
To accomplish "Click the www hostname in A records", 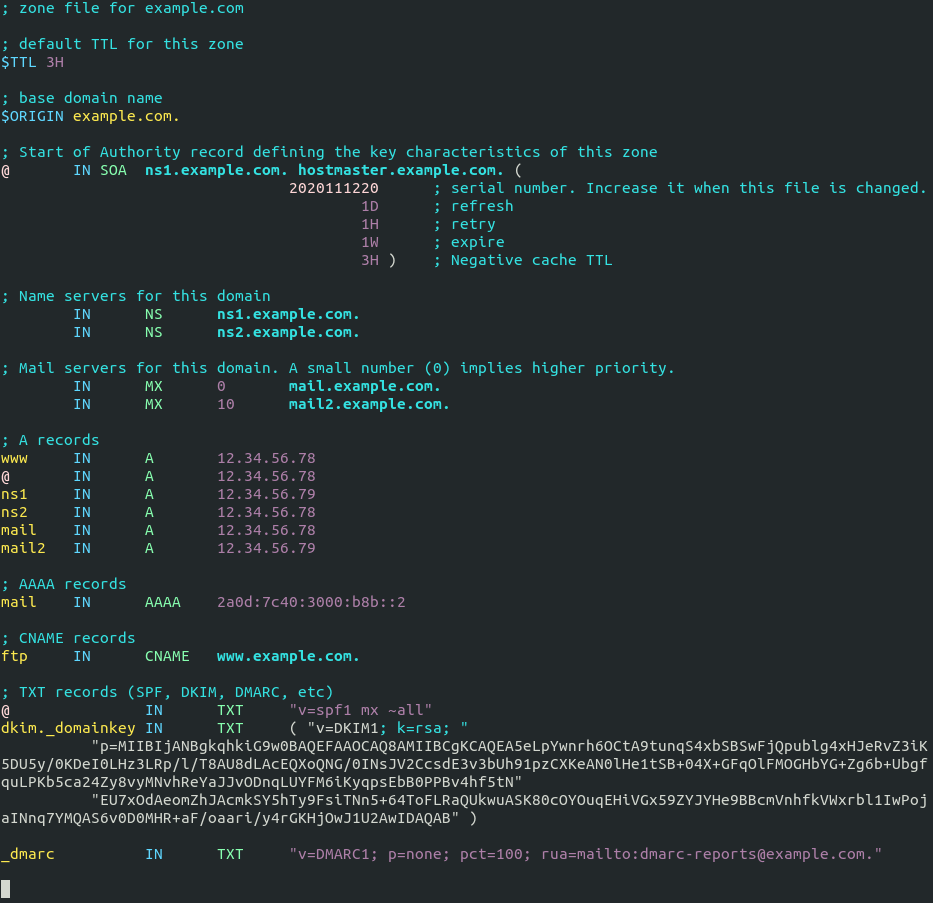I will [x=14, y=459].
